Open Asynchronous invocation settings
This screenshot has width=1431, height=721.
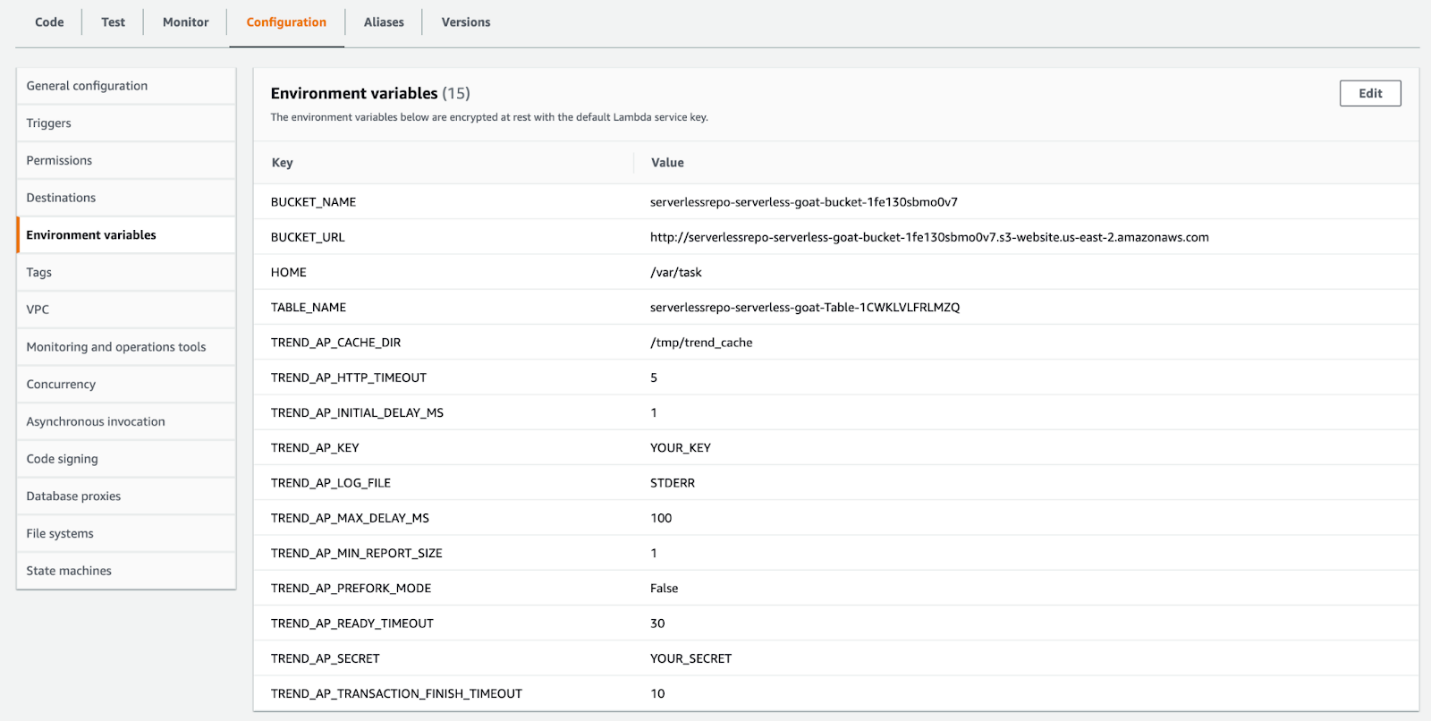[x=96, y=422]
